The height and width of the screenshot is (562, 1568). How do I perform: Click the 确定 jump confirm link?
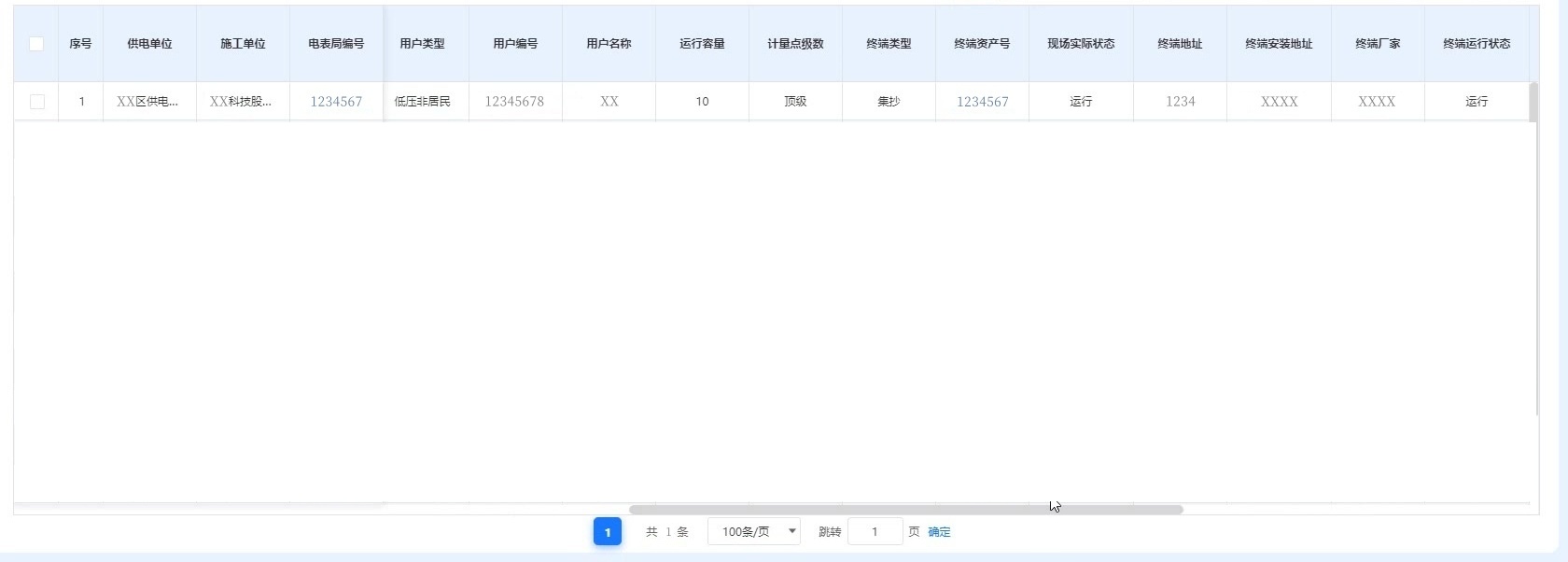tap(939, 532)
